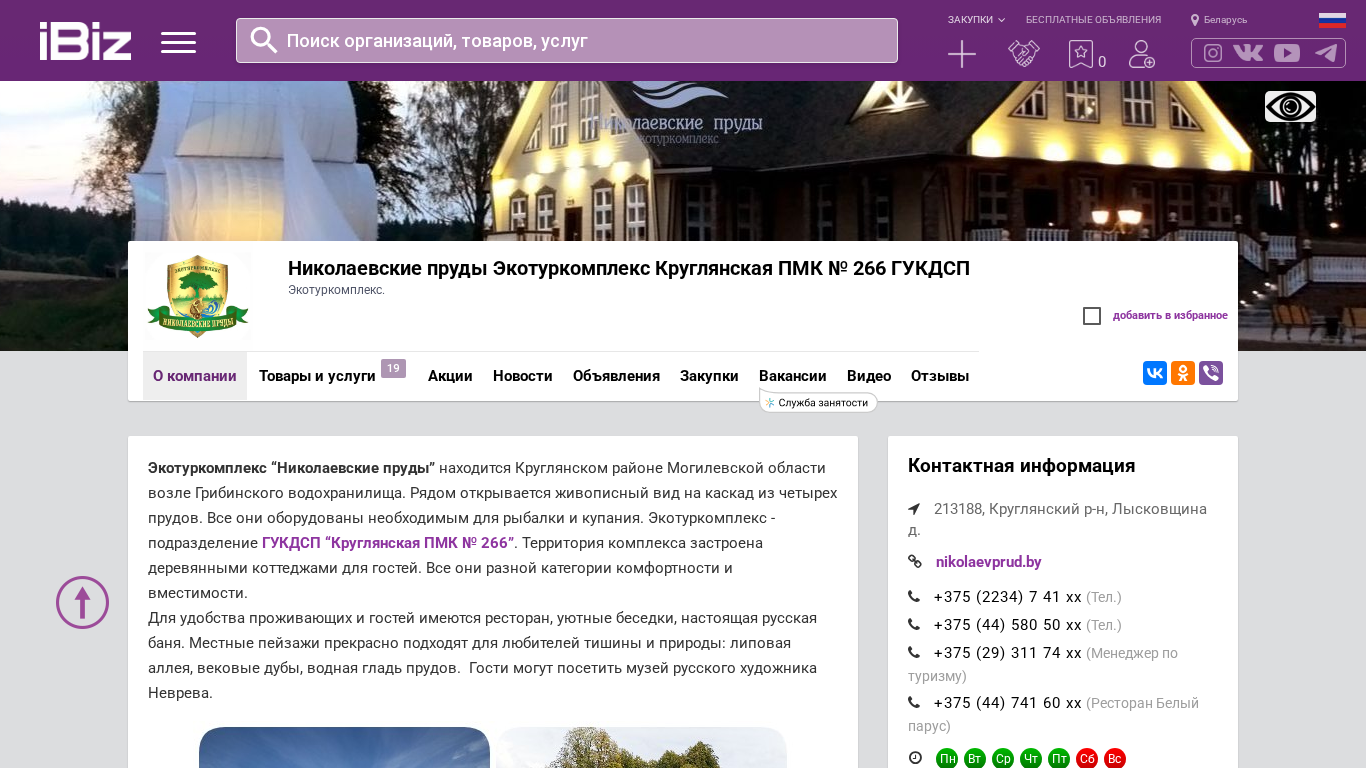
Task: Click the address 213188 Круглянский р-н
Action: [1057, 519]
